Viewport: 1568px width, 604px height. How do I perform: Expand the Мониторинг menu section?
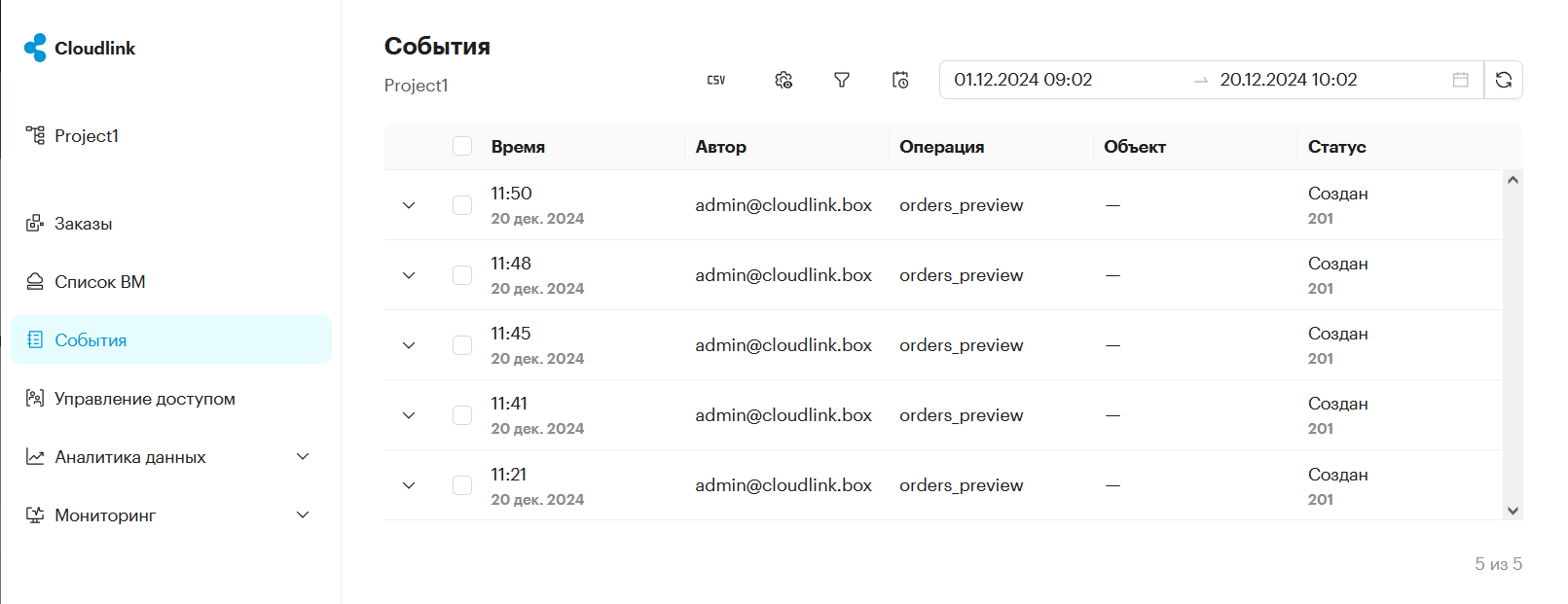303,515
